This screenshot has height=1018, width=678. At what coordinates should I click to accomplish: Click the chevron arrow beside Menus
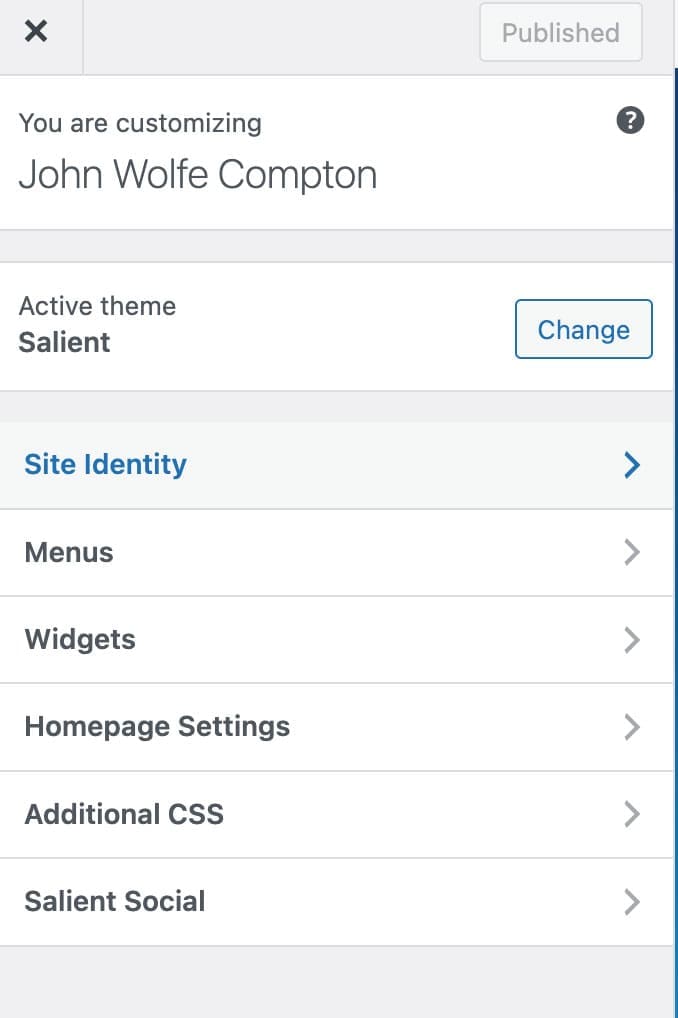(x=631, y=552)
